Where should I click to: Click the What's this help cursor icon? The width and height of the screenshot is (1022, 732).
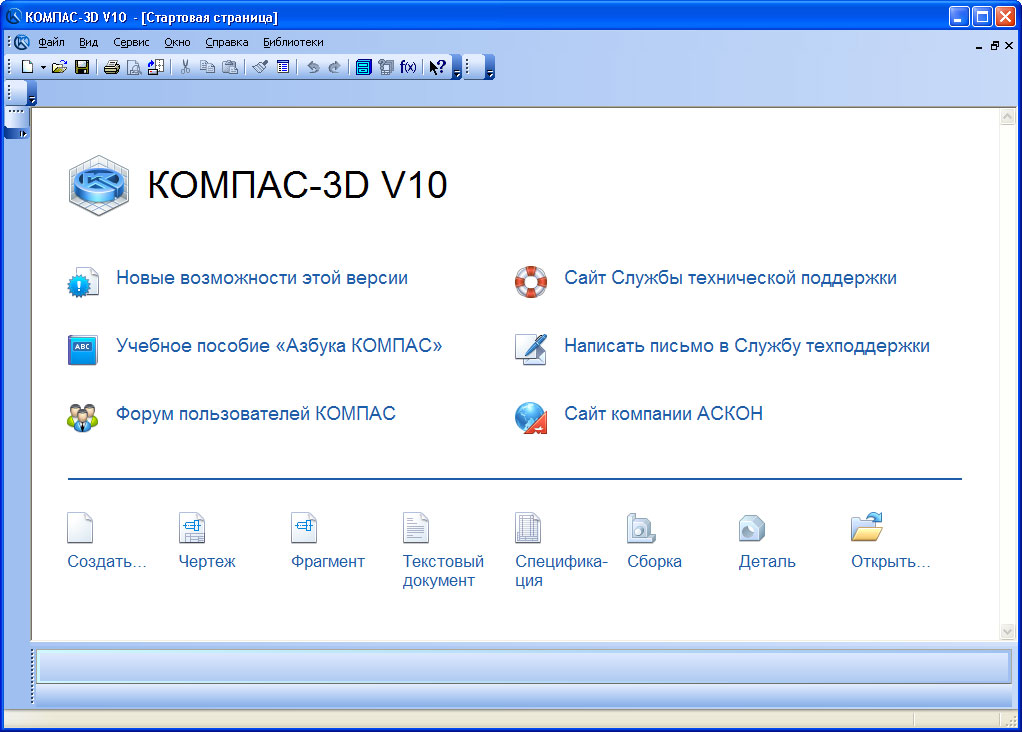[437, 67]
